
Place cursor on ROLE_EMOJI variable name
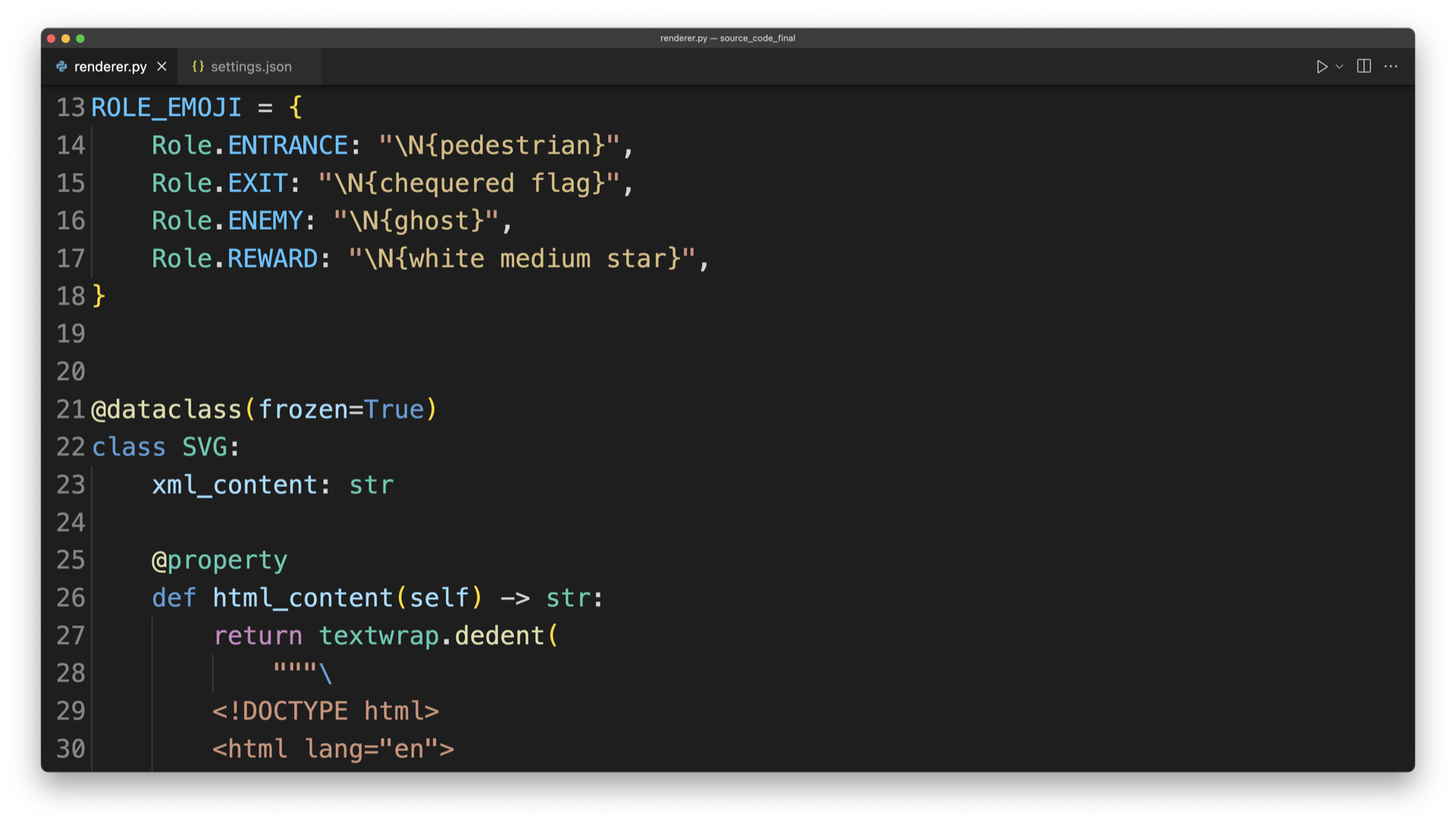166,108
